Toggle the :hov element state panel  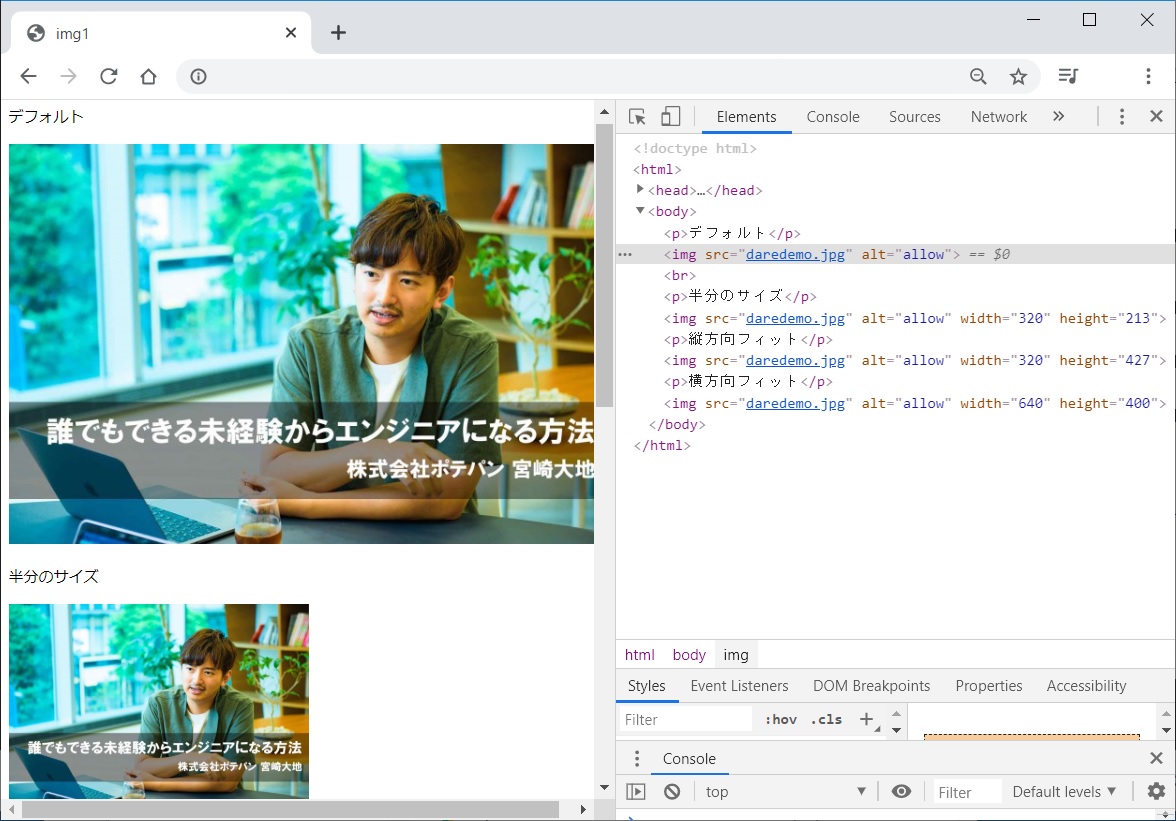click(781, 720)
